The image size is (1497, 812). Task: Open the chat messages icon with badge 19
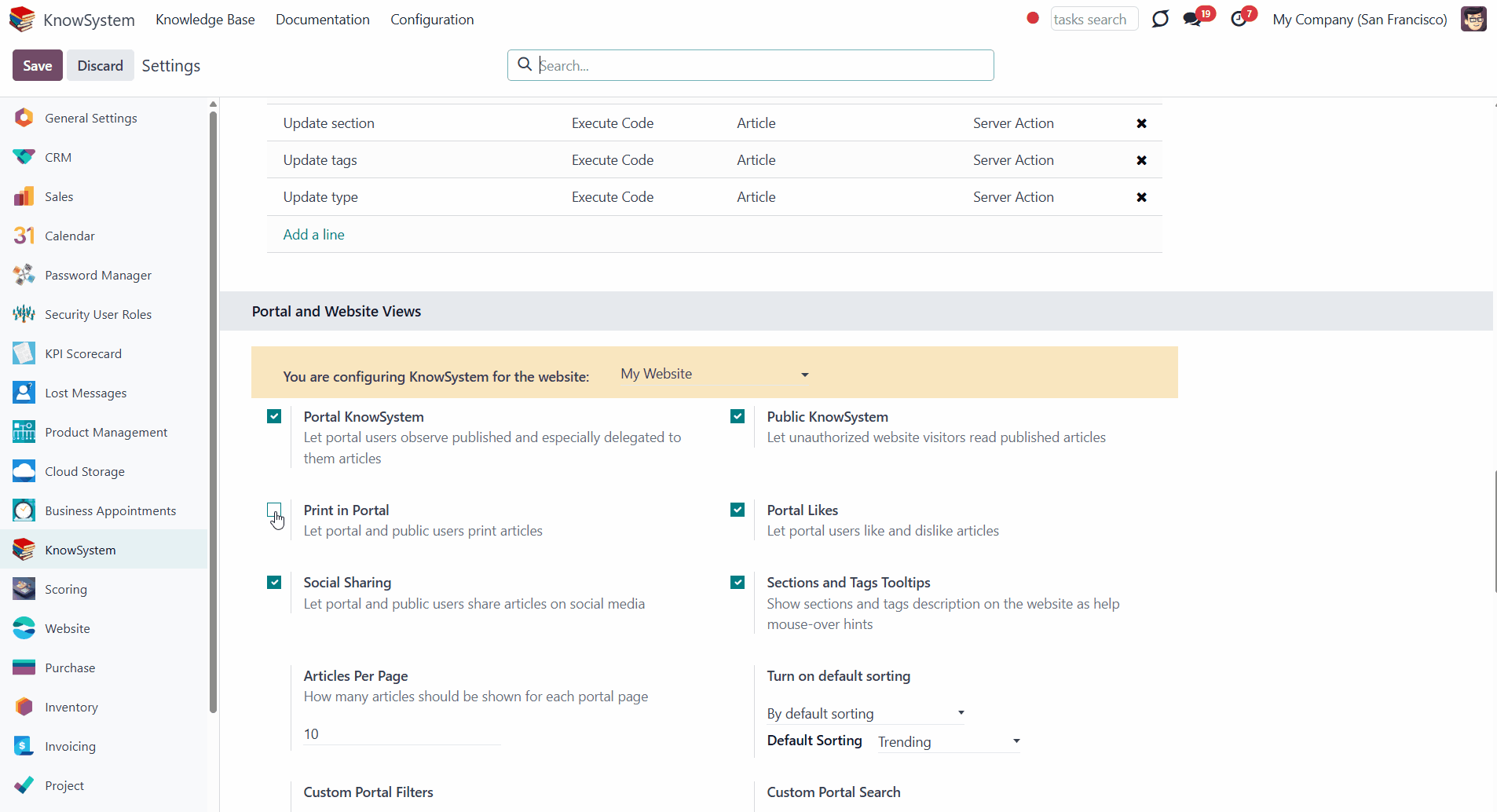click(x=1192, y=20)
